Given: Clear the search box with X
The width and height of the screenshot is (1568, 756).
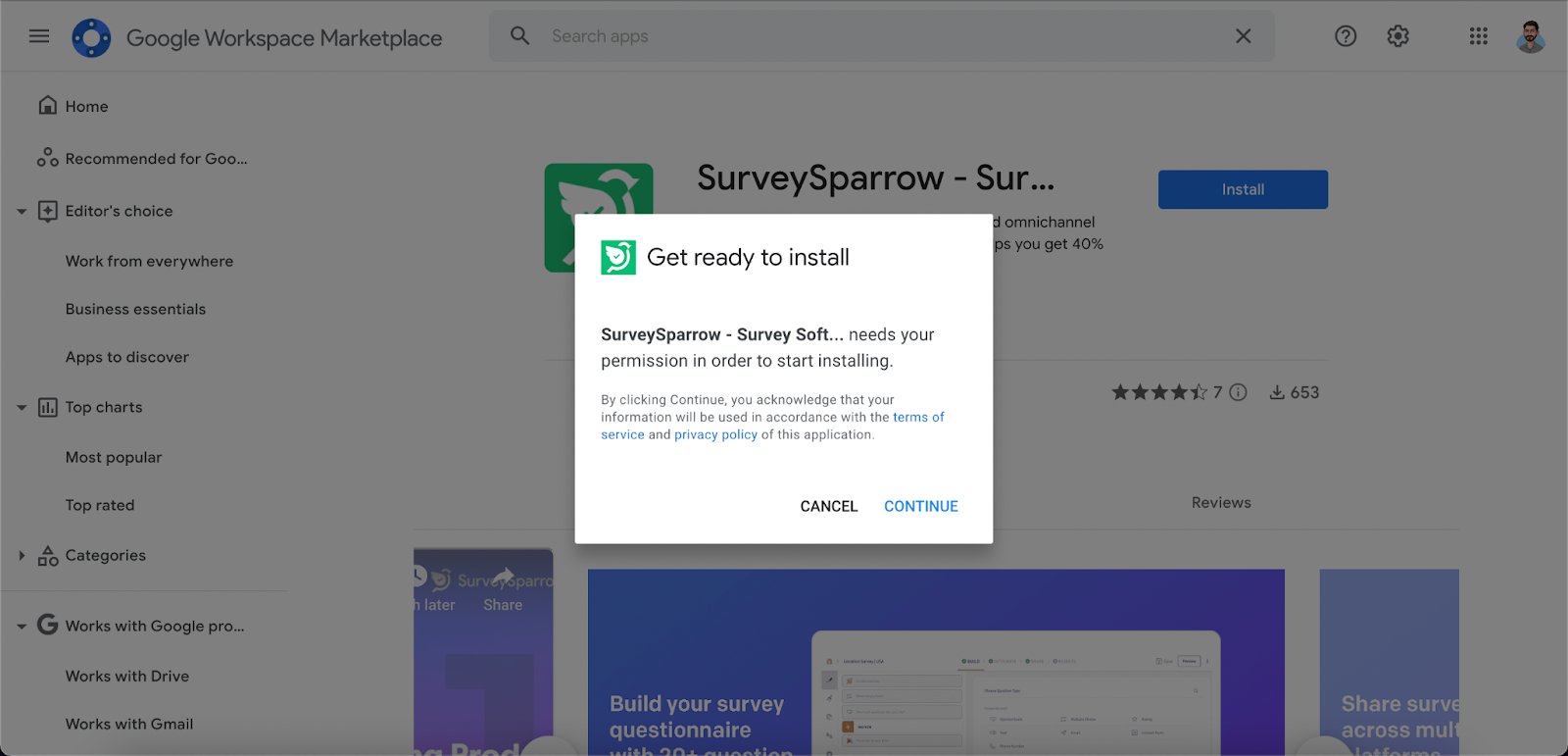Looking at the screenshot, I should 1244,36.
